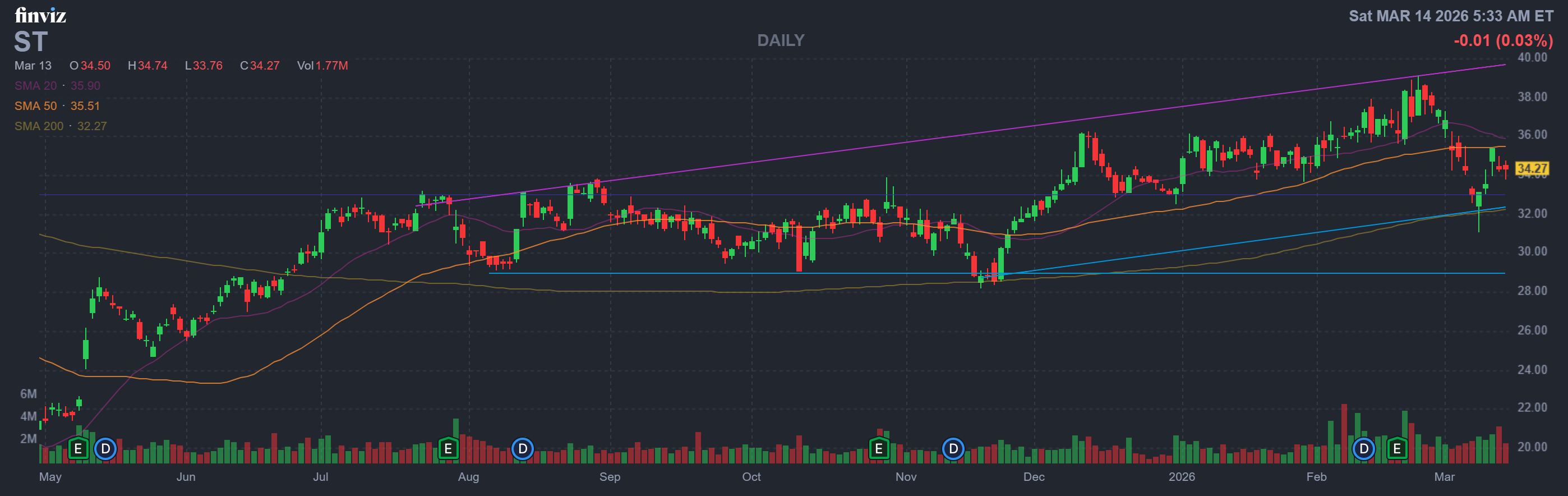This screenshot has height=496, width=1568.
Task: Select the SMA 20 legend entry
Action: [57, 86]
